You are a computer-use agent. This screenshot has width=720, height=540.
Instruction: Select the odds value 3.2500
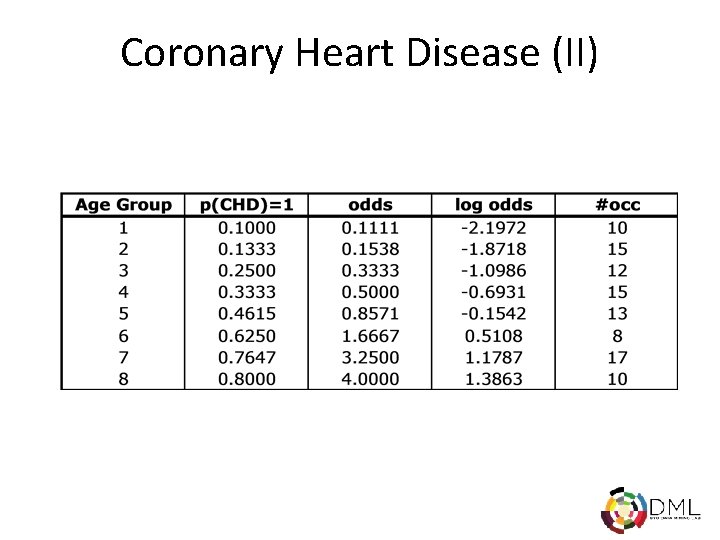[370, 357]
